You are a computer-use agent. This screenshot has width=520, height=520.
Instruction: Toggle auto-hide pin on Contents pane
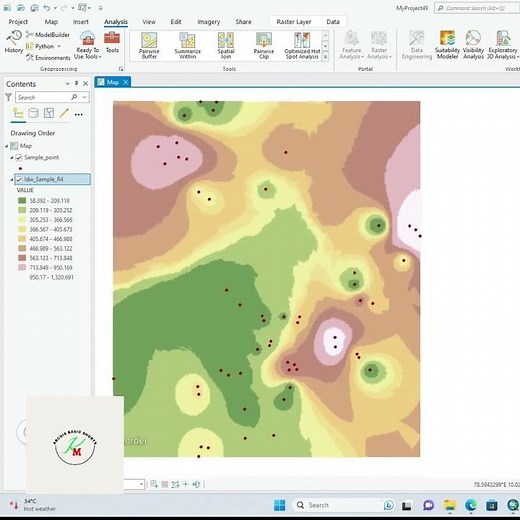(x=76, y=83)
